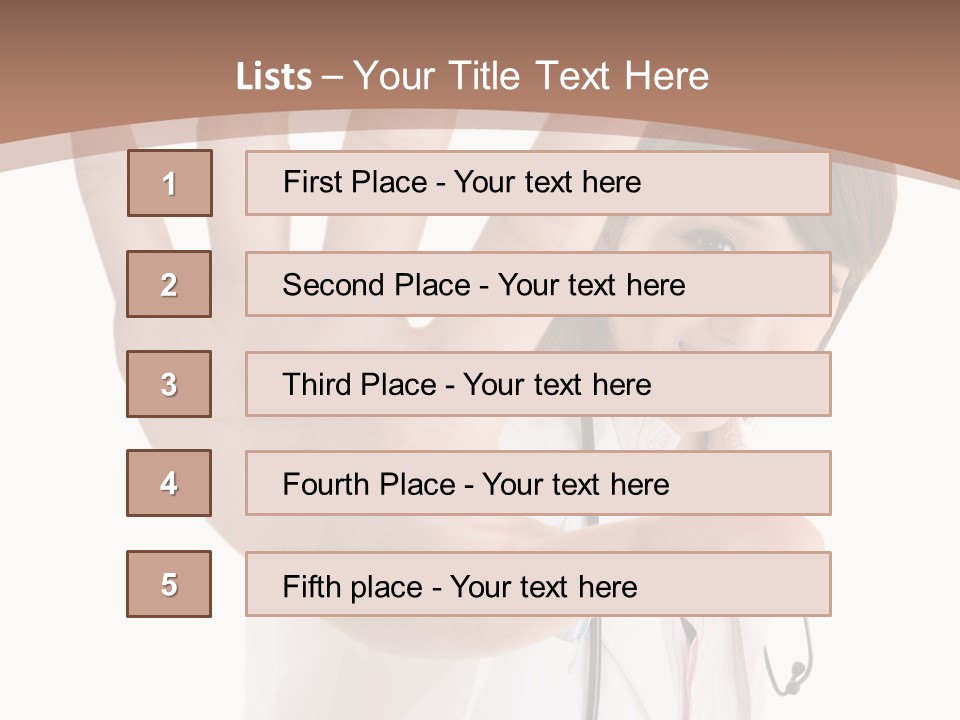Click the number 3 box

(169, 384)
